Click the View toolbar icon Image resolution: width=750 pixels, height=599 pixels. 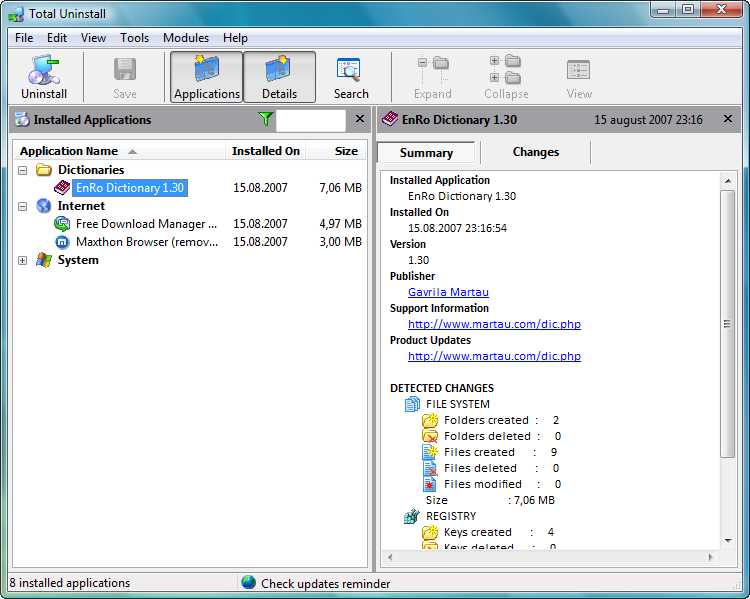coord(578,70)
